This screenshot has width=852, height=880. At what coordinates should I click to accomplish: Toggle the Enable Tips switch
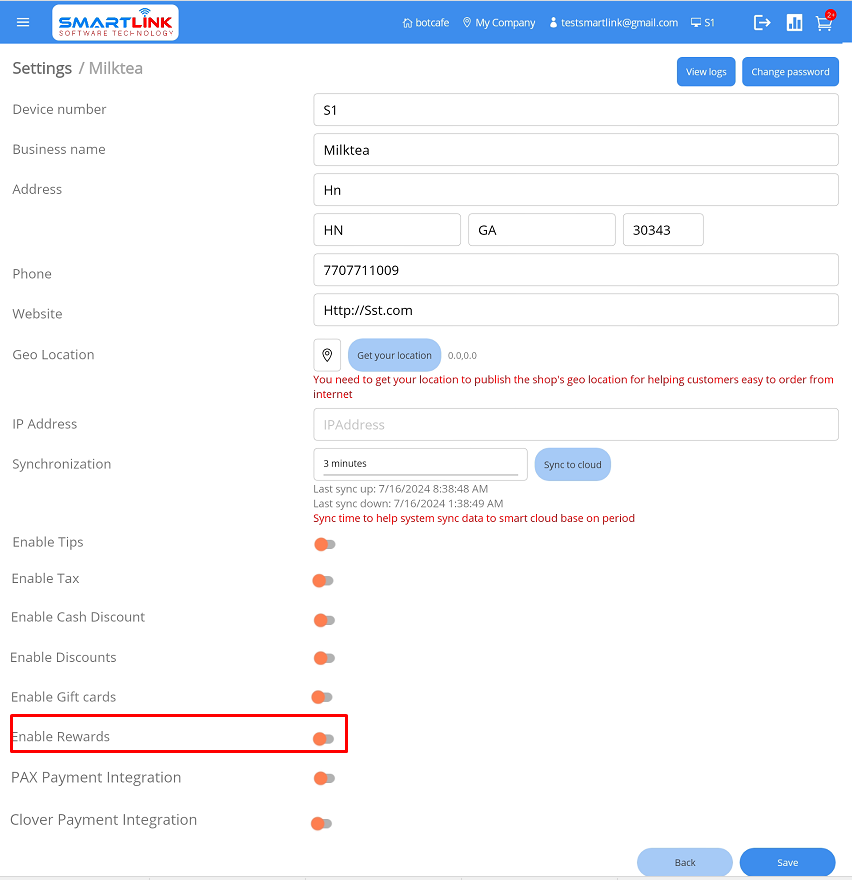(324, 544)
